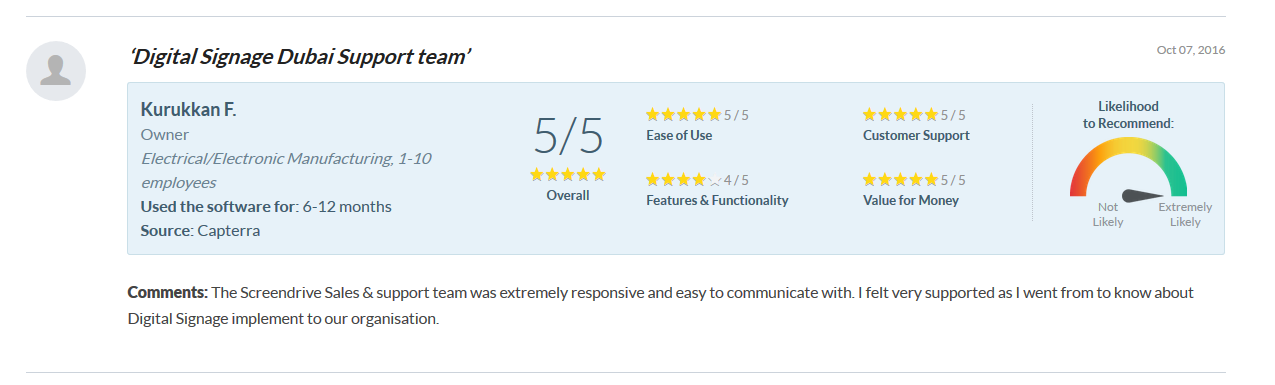Click the empty fifth star in Features rating
The width and height of the screenshot is (1275, 385).
(714, 180)
